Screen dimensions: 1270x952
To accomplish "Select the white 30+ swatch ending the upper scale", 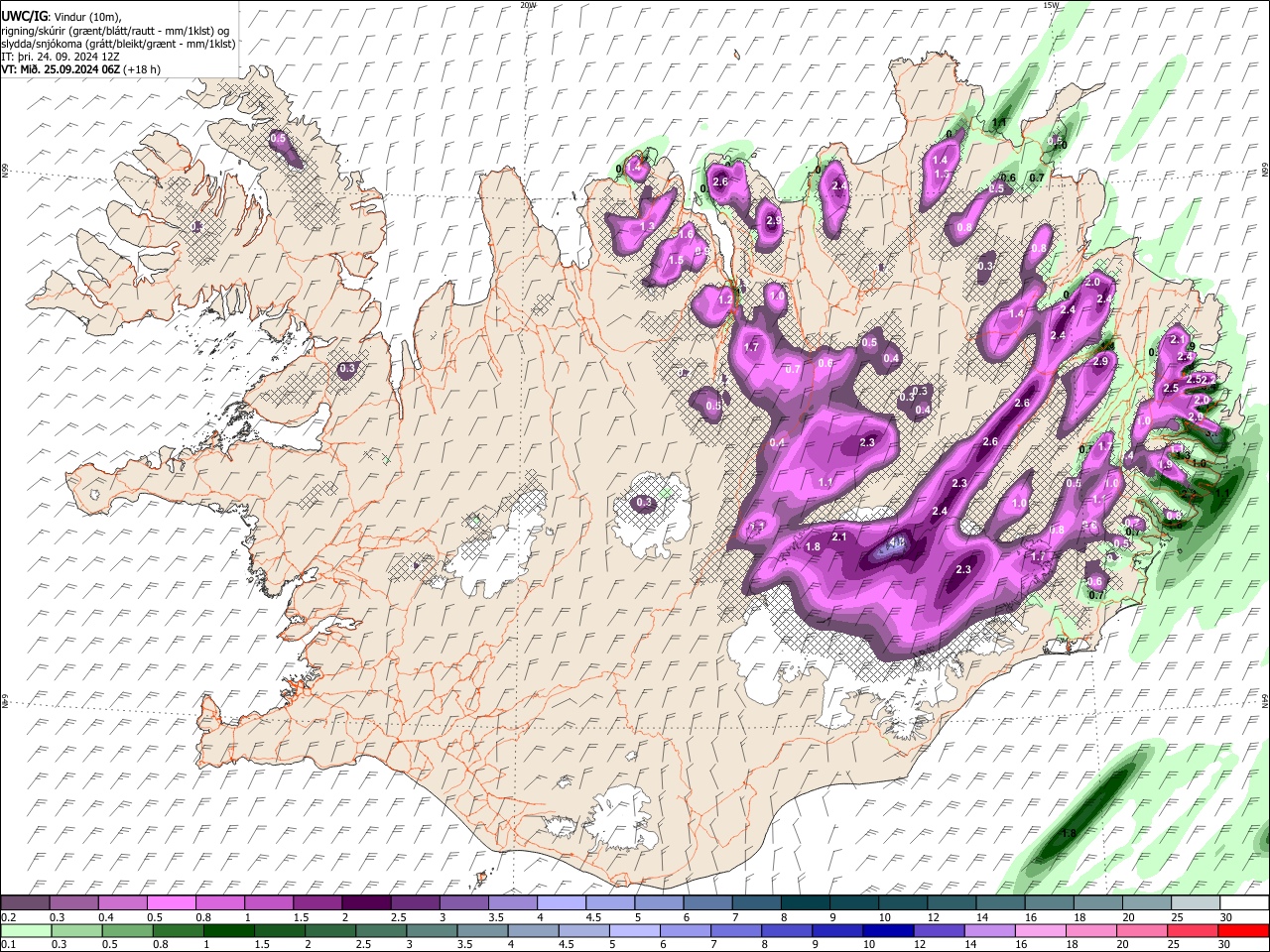I will click(x=1244, y=903).
